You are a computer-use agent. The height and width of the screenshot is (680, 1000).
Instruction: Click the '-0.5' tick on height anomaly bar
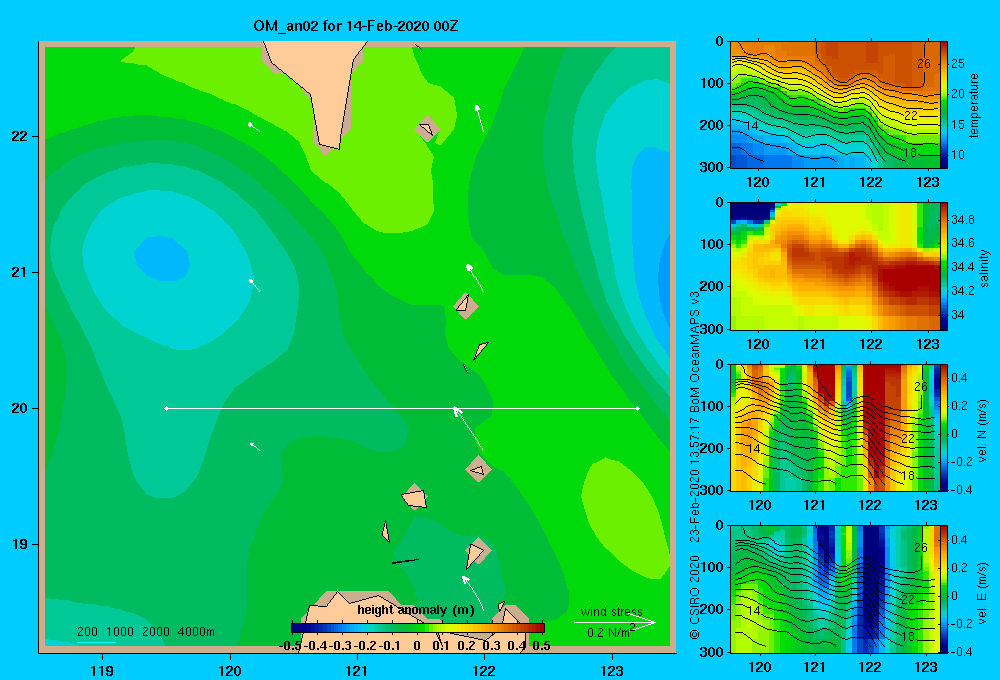(x=290, y=646)
